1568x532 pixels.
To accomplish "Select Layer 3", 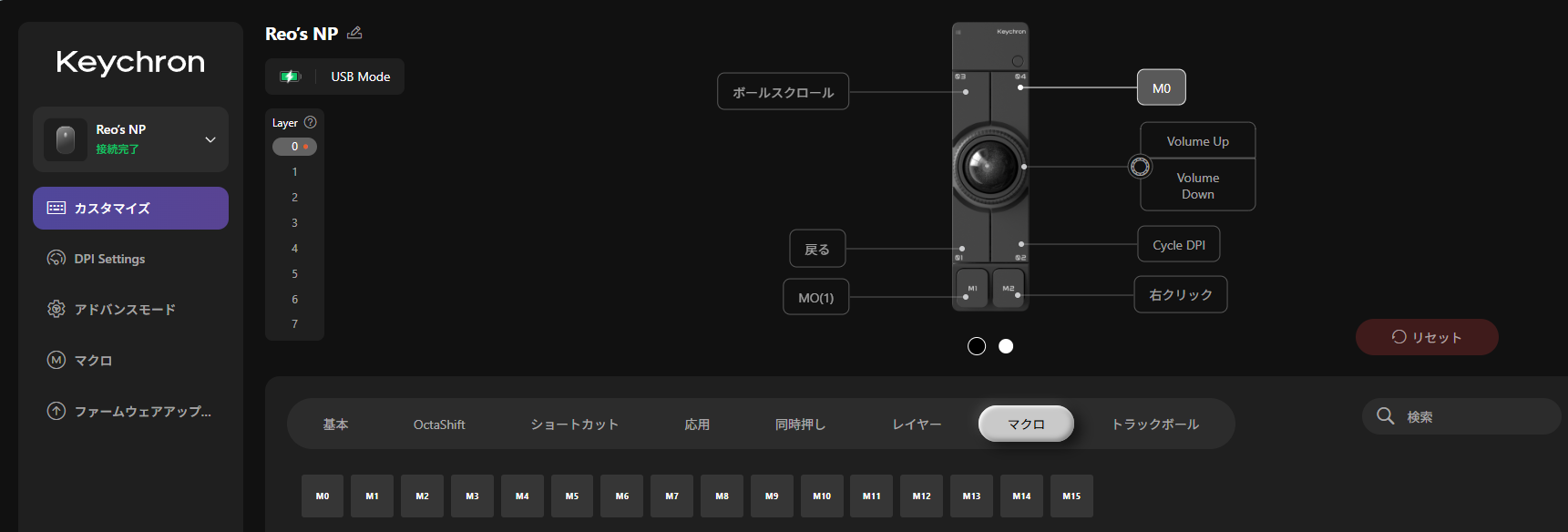I will (294, 223).
